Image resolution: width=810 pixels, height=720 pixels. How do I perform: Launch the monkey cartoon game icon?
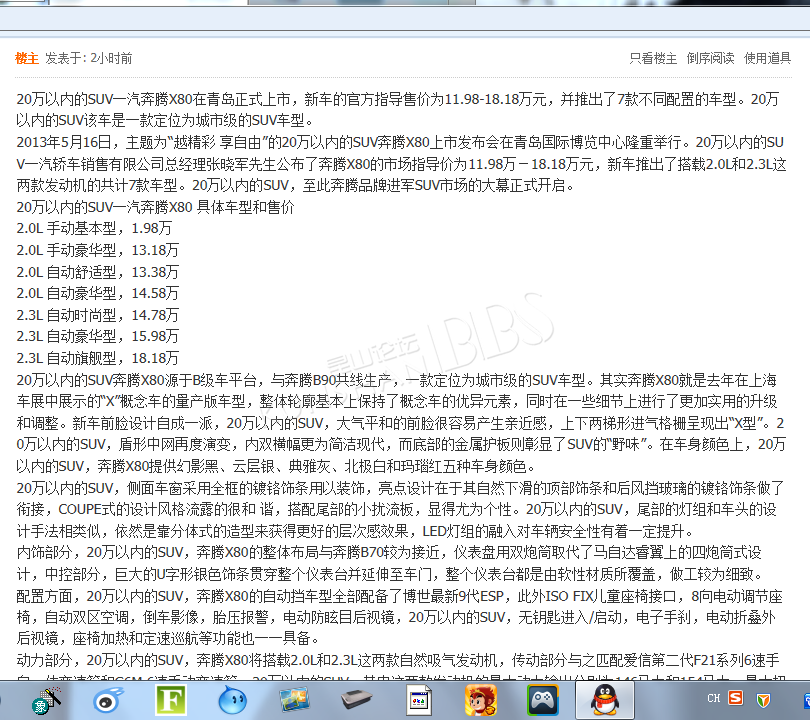point(481,700)
